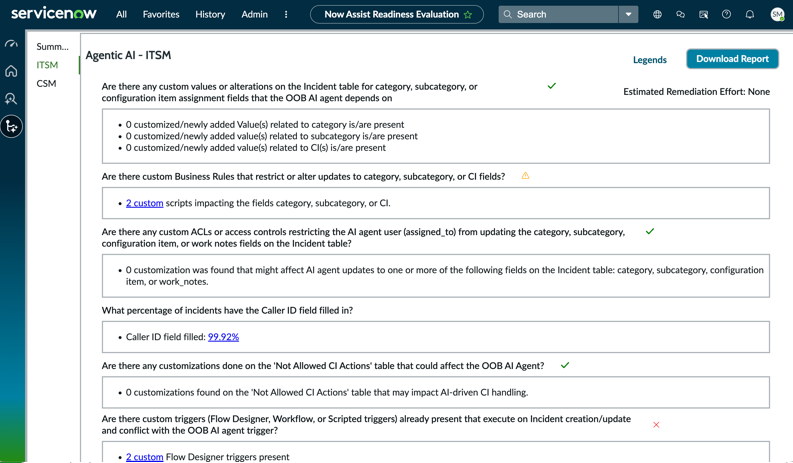Open the 99.92% Caller ID link
Viewport: 793px width, 463px height.
tap(223, 337)
